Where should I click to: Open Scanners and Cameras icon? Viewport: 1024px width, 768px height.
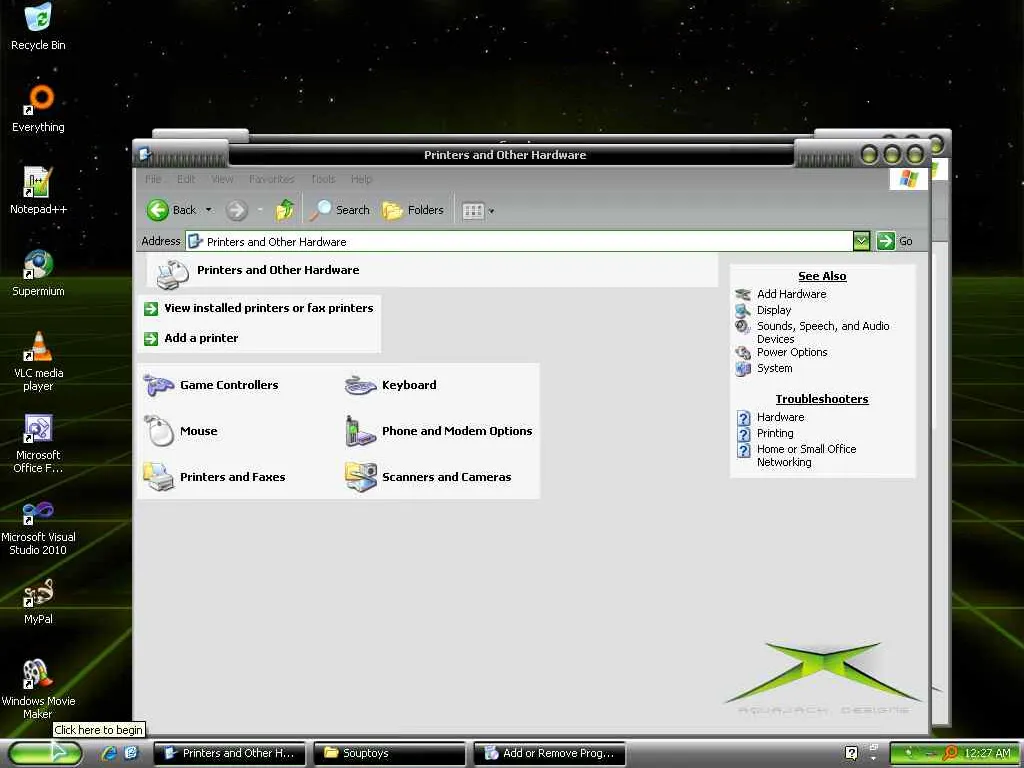428,477
